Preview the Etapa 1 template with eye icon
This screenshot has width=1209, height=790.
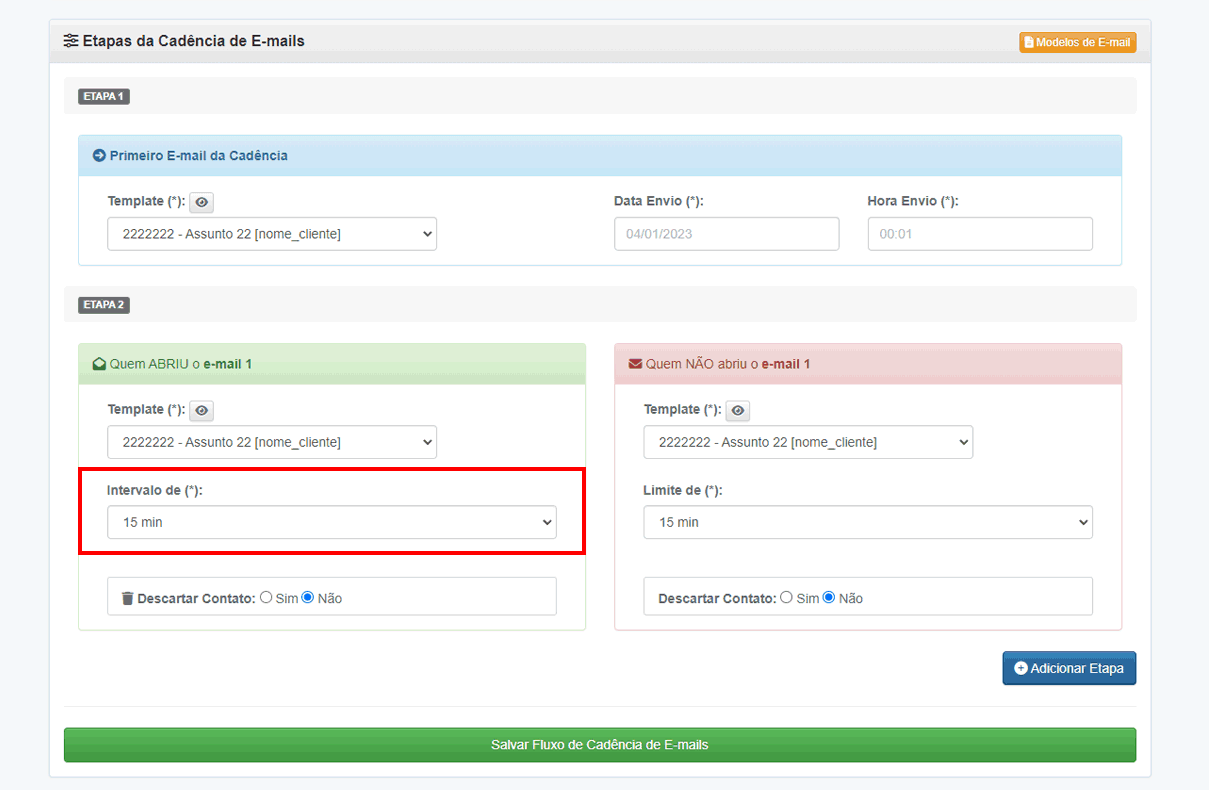coord(201,202)
